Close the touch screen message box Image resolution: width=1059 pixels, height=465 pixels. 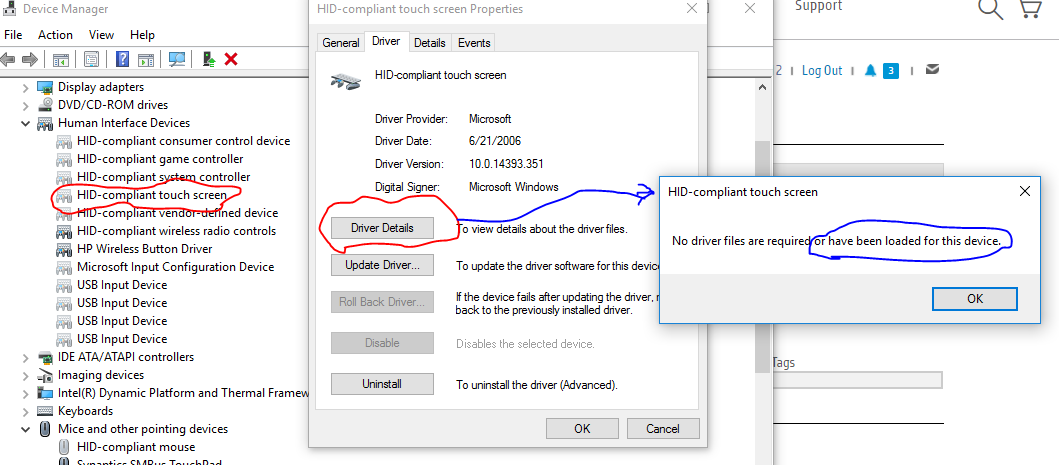click(x=1025, y=192)
